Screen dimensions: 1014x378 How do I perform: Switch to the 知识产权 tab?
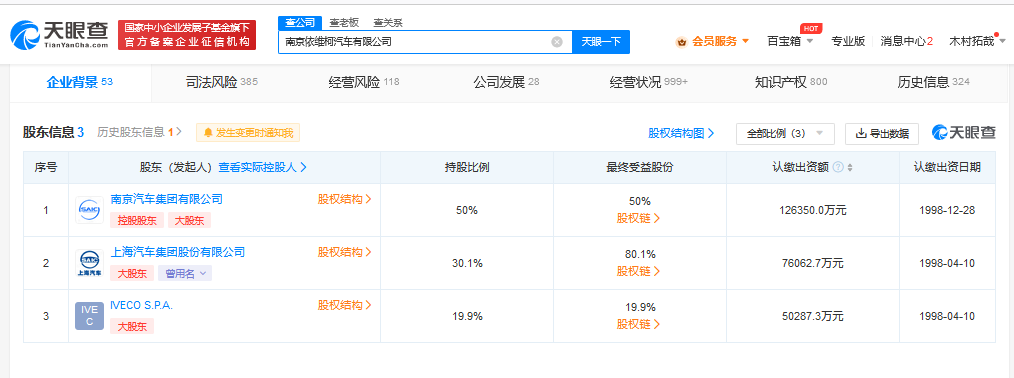coord(791,83)
